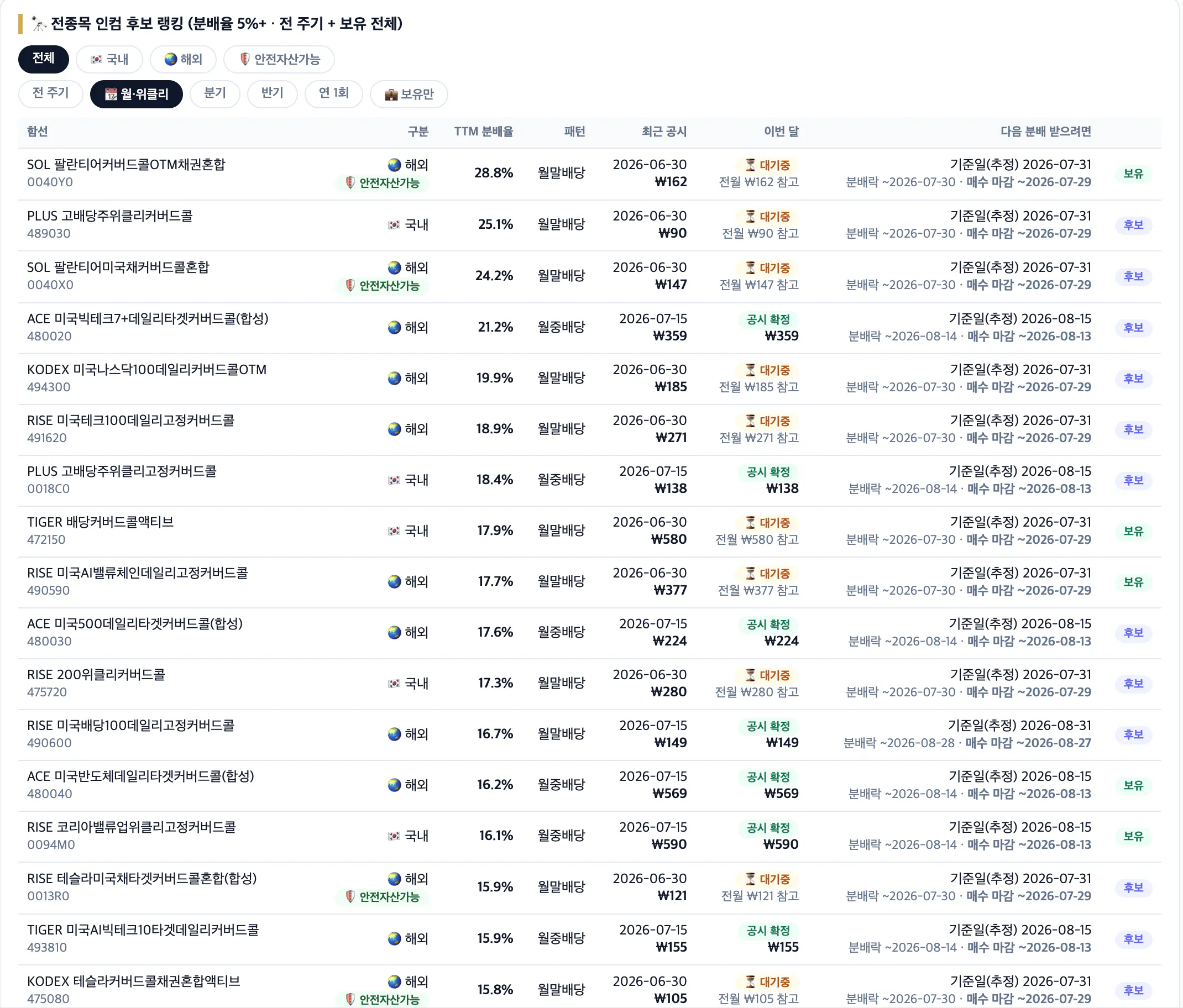
Task: Click the globe icon in the KODEX 테슬라커버드콜채권혼합액티브 row
Action: [x=394, y=981]
